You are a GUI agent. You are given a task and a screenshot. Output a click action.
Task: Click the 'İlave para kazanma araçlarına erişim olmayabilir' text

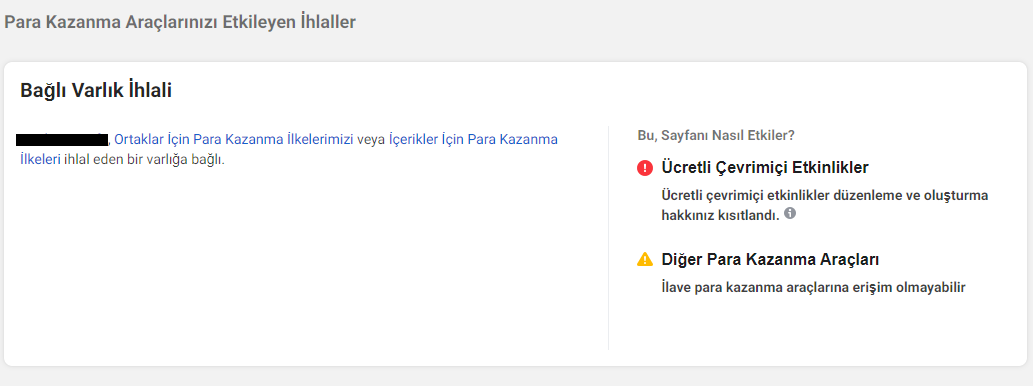pyautogui.click(x=814, y=287)
